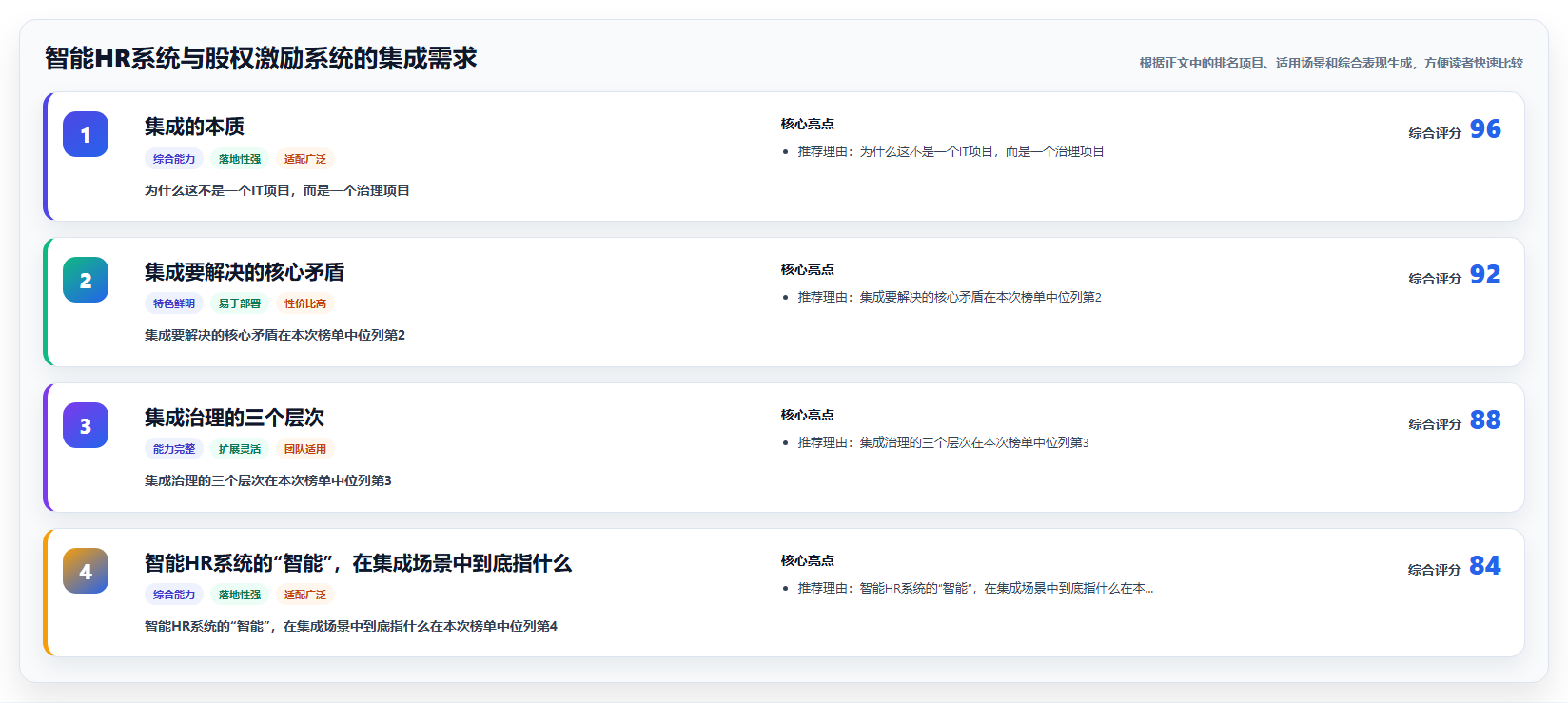The image size is (1568, 703).
Task: Click the description 集成治理的三个层次在本次榜单中位列第3
Action: click(268, 480)
